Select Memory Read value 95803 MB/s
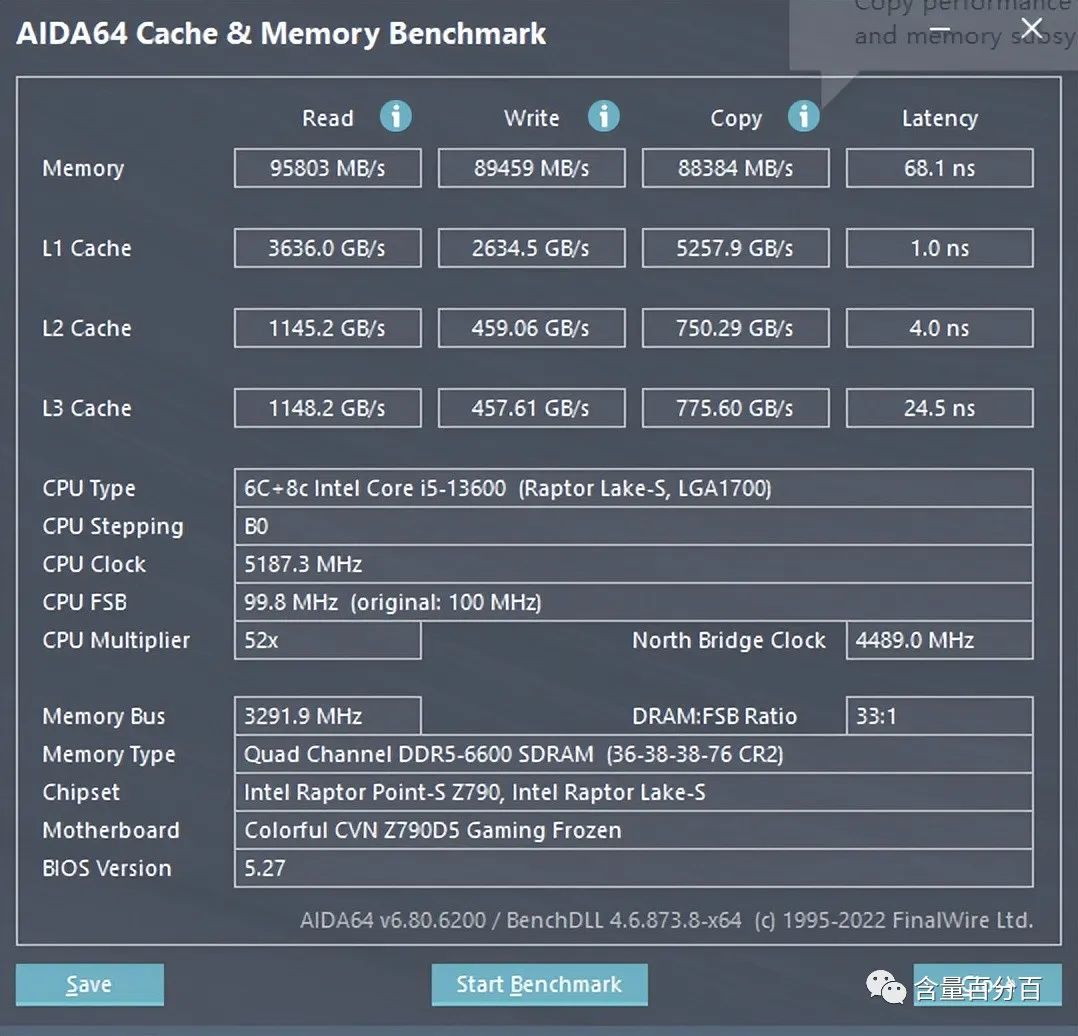This screenshot has width=1078, height=1036. click(x=328, y=168)
